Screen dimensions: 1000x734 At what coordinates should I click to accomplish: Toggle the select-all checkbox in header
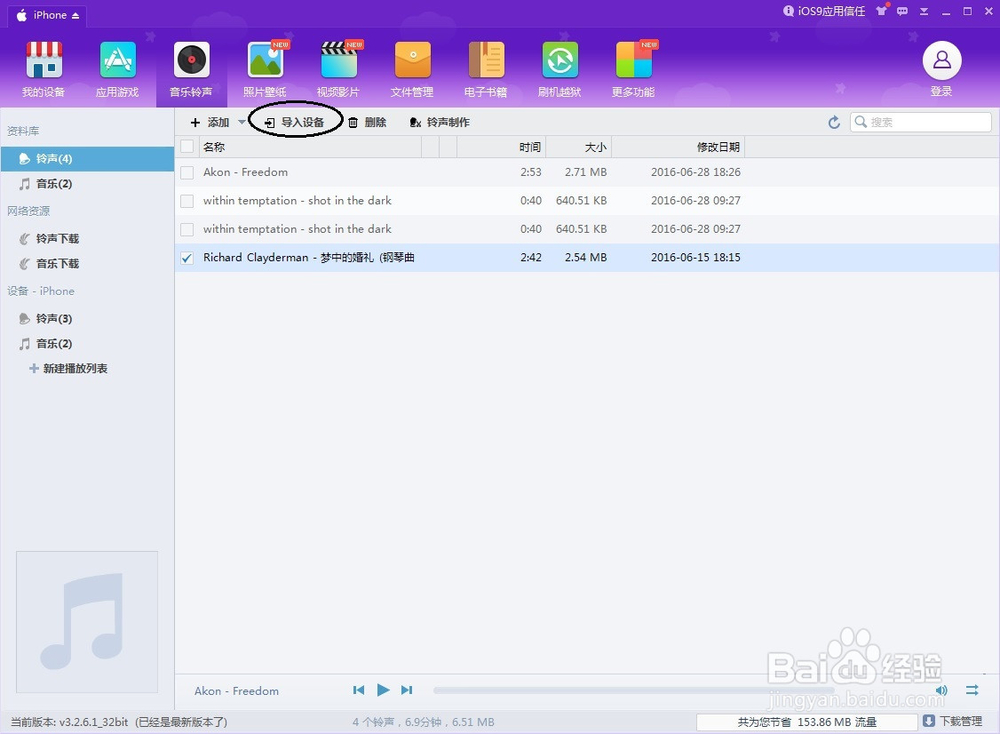coord(187,147)
